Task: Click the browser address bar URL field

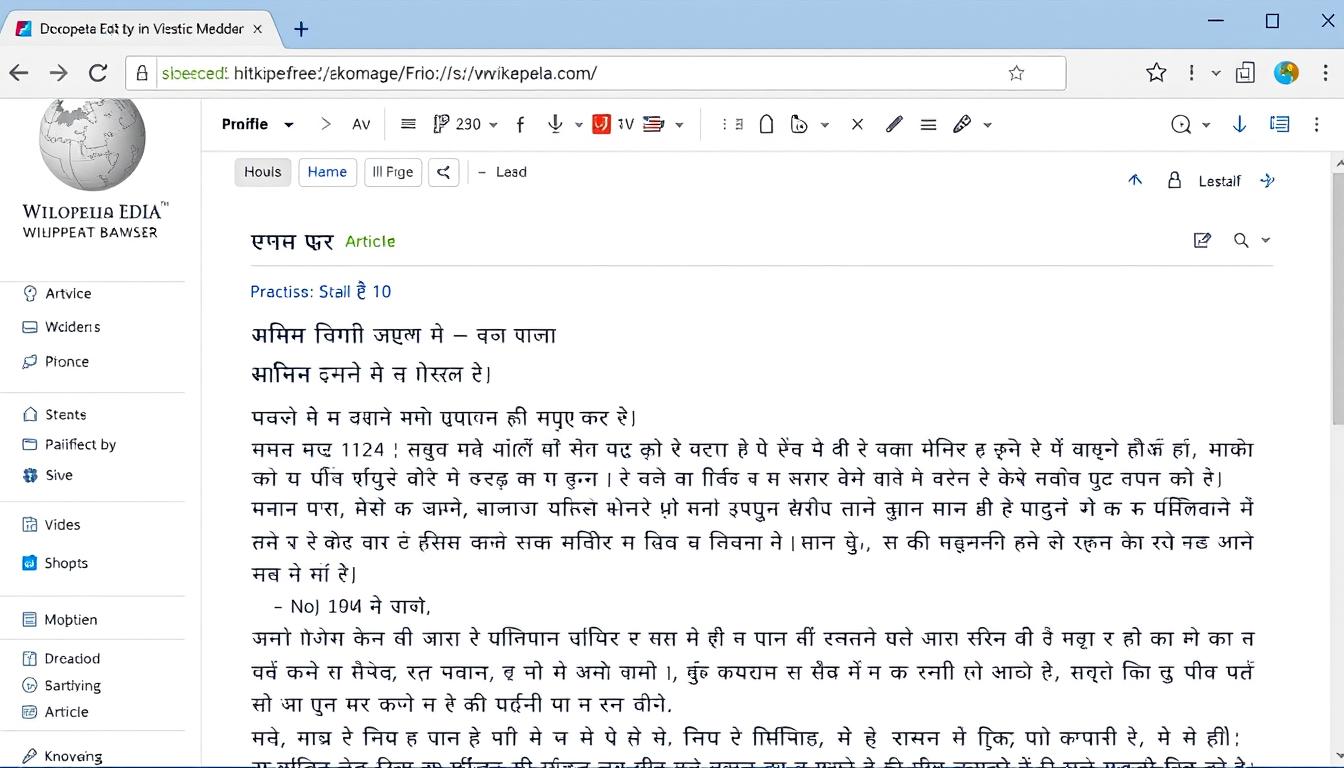Action: (x=580, y=73)
